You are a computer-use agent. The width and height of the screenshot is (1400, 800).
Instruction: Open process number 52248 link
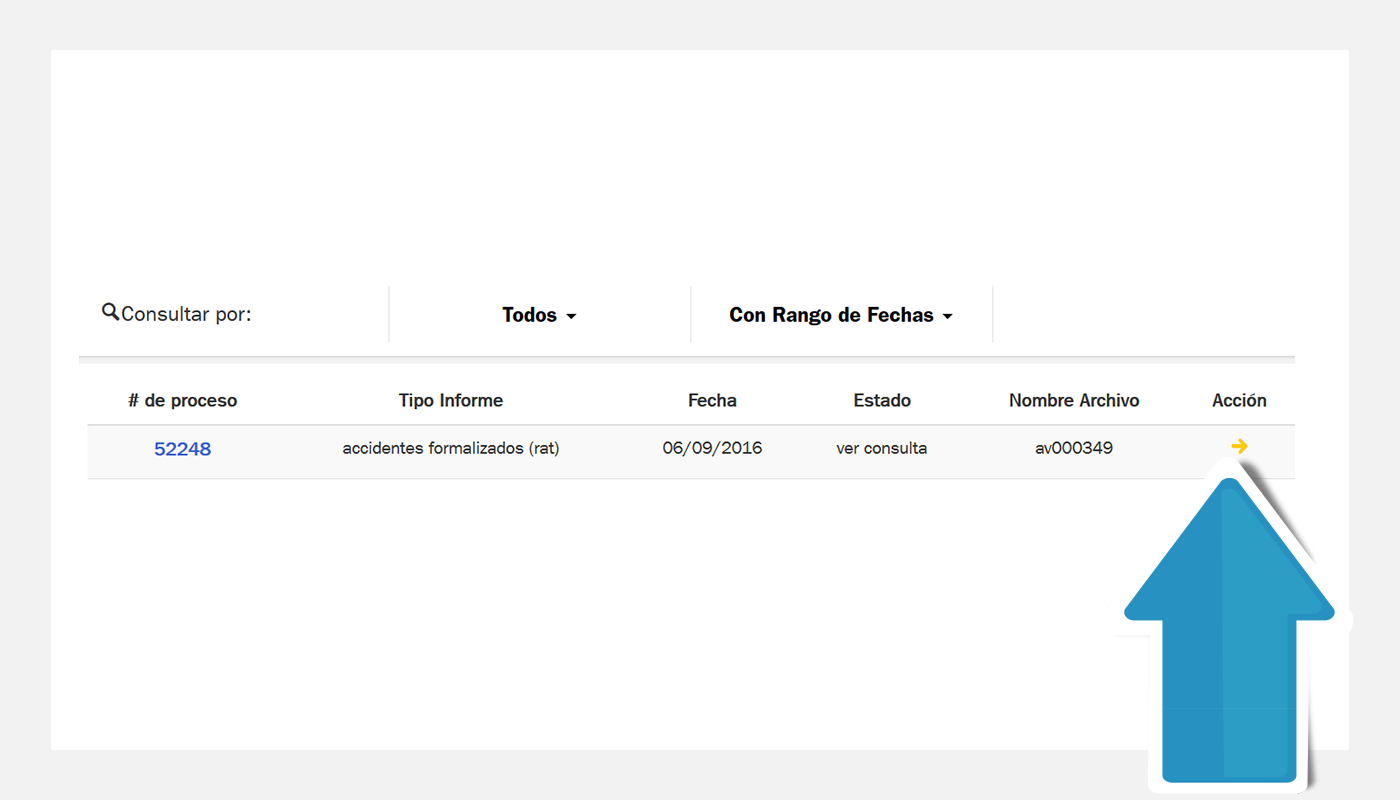pos(182,449)
